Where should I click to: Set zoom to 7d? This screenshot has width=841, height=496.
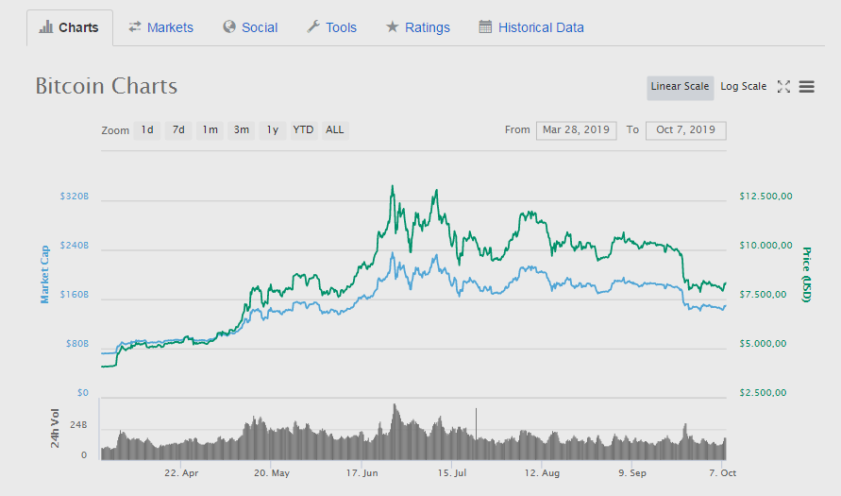(x=179, y=130)
